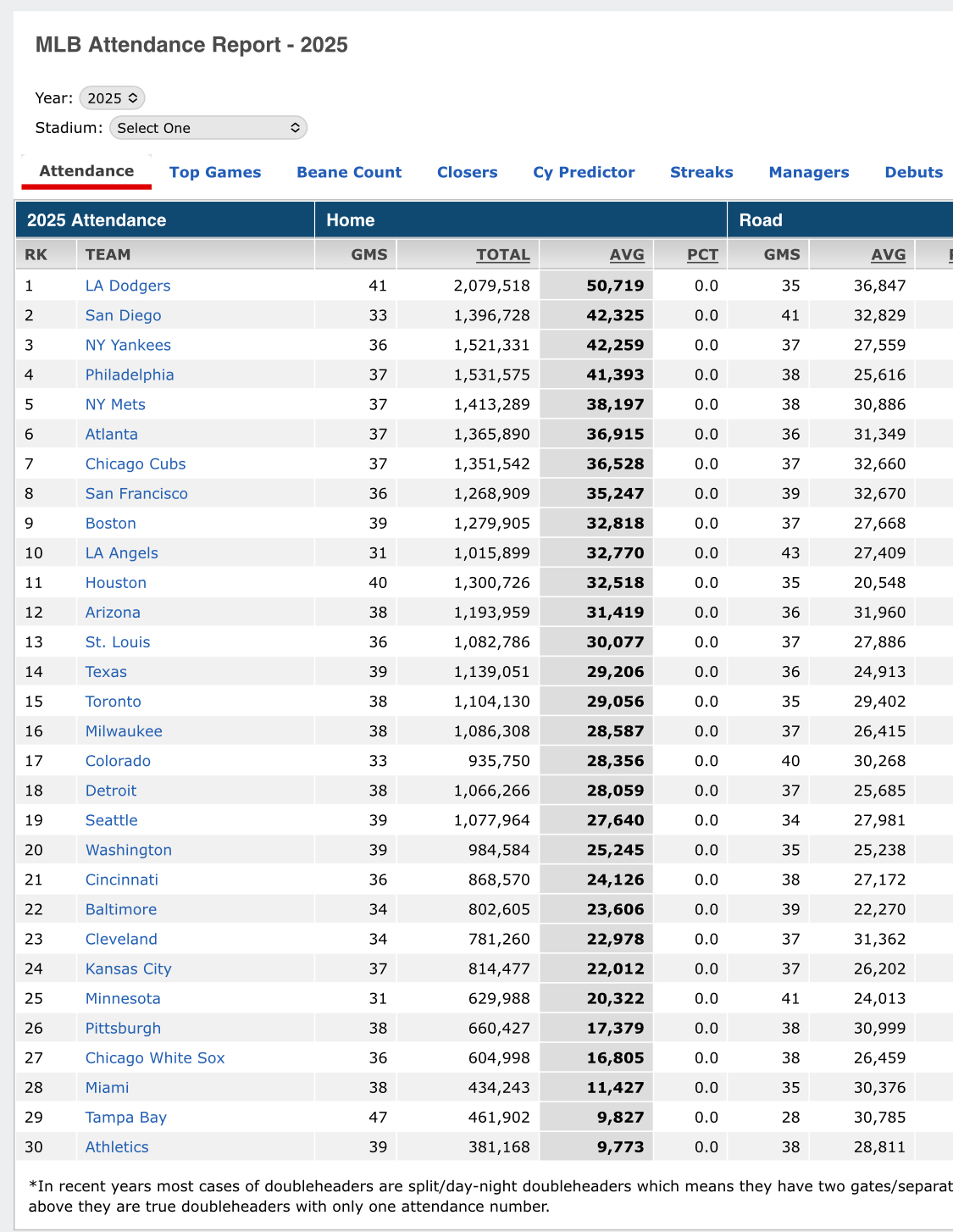Open the Colorado team link
This screenshot has width=953, height=1232.
coord(118,761)
